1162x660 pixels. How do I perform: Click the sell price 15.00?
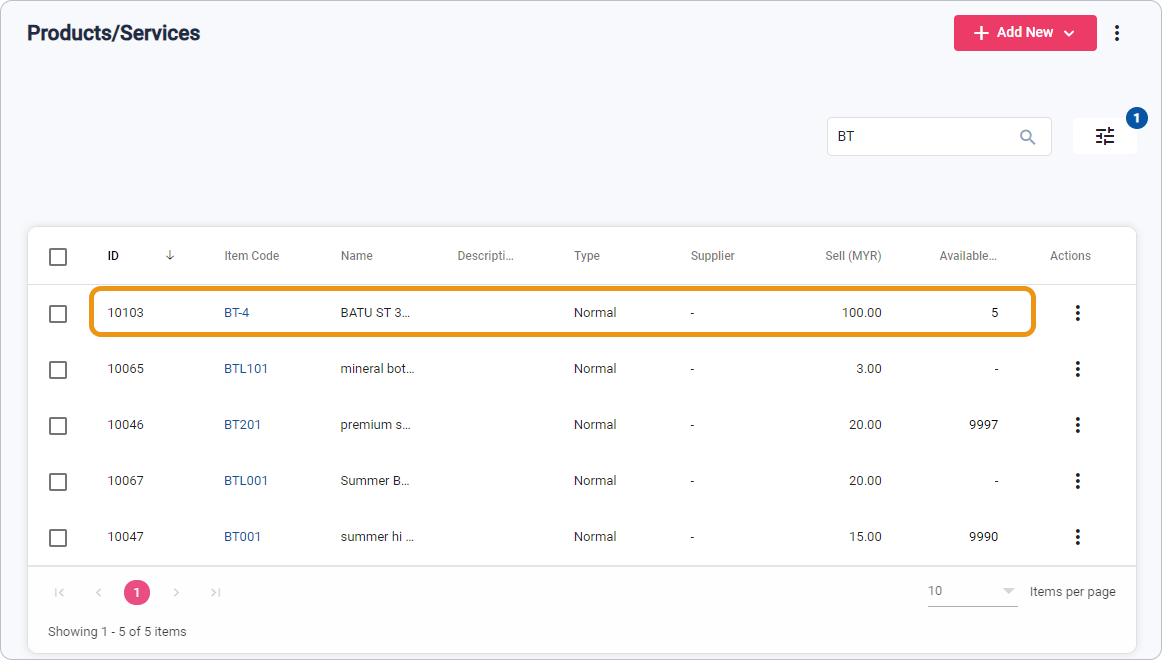pos(866,537)
